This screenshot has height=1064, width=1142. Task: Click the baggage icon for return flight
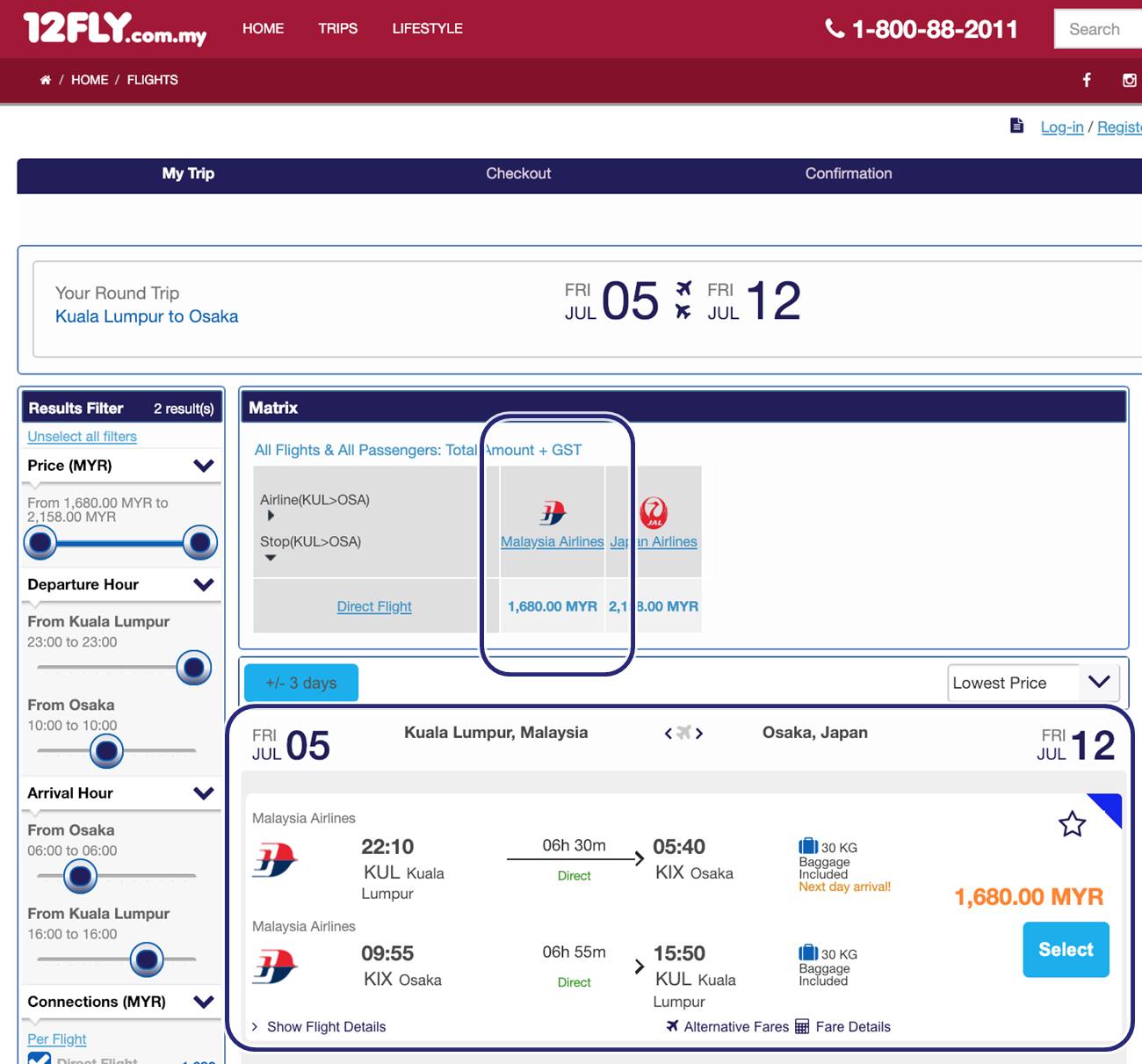click(808, 952)
